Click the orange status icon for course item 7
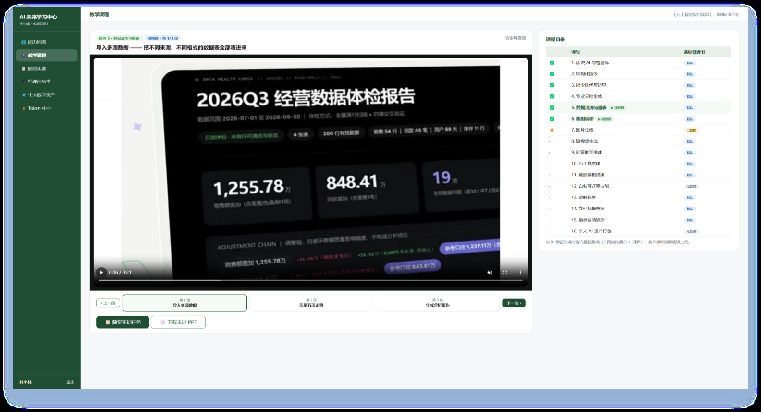Screen dimensions: 761x412 [552, 130]
